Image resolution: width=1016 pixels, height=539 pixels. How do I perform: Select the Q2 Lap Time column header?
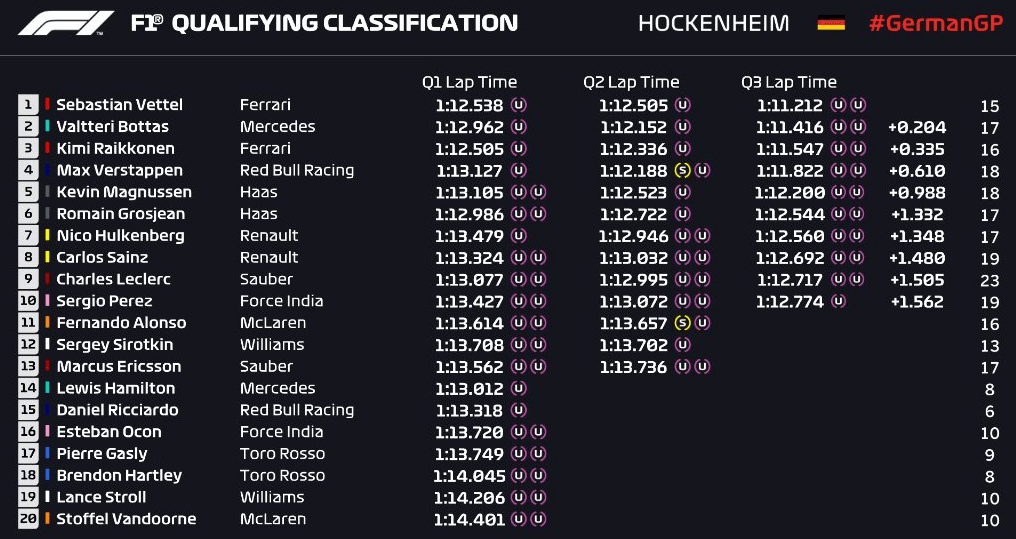click(631, 82)
